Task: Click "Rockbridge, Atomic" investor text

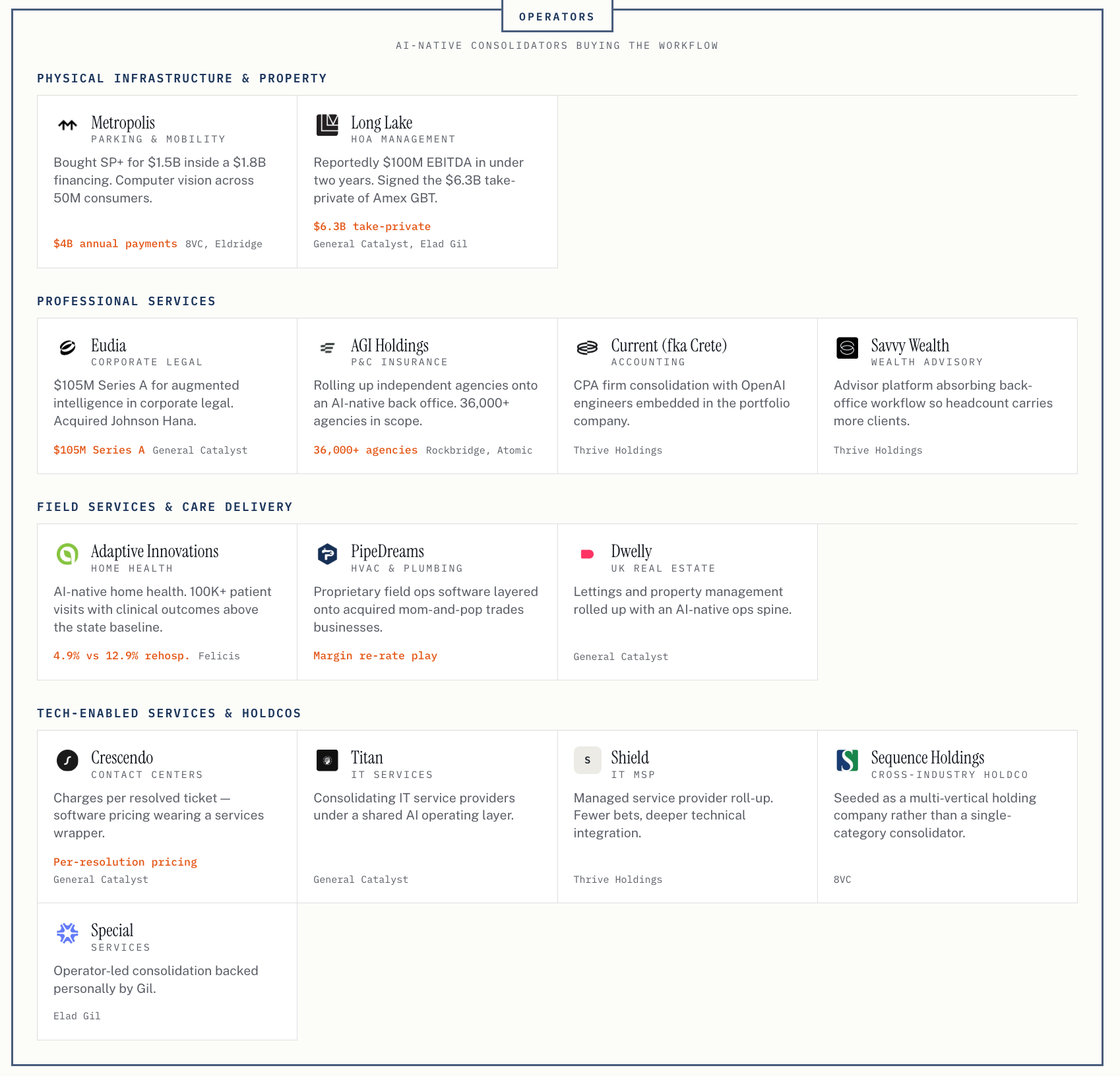Action: coord(479,450)
